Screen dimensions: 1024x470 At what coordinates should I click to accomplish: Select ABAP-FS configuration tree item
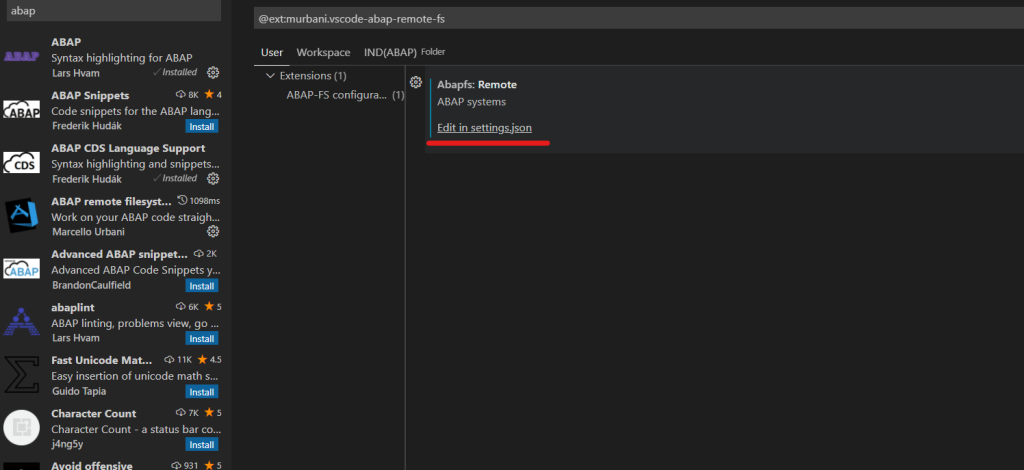click(x=336, y=95)
